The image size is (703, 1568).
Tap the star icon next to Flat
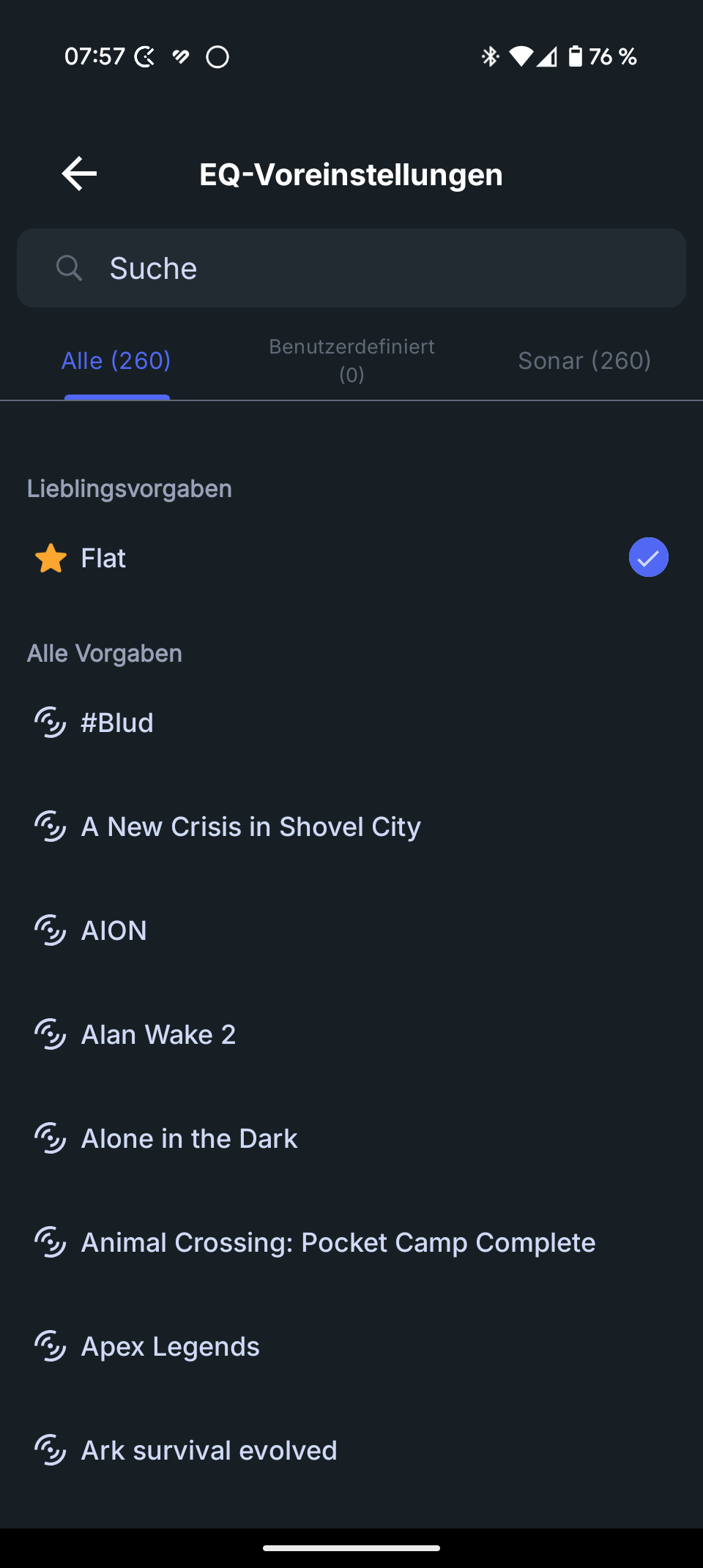[51, 559]
